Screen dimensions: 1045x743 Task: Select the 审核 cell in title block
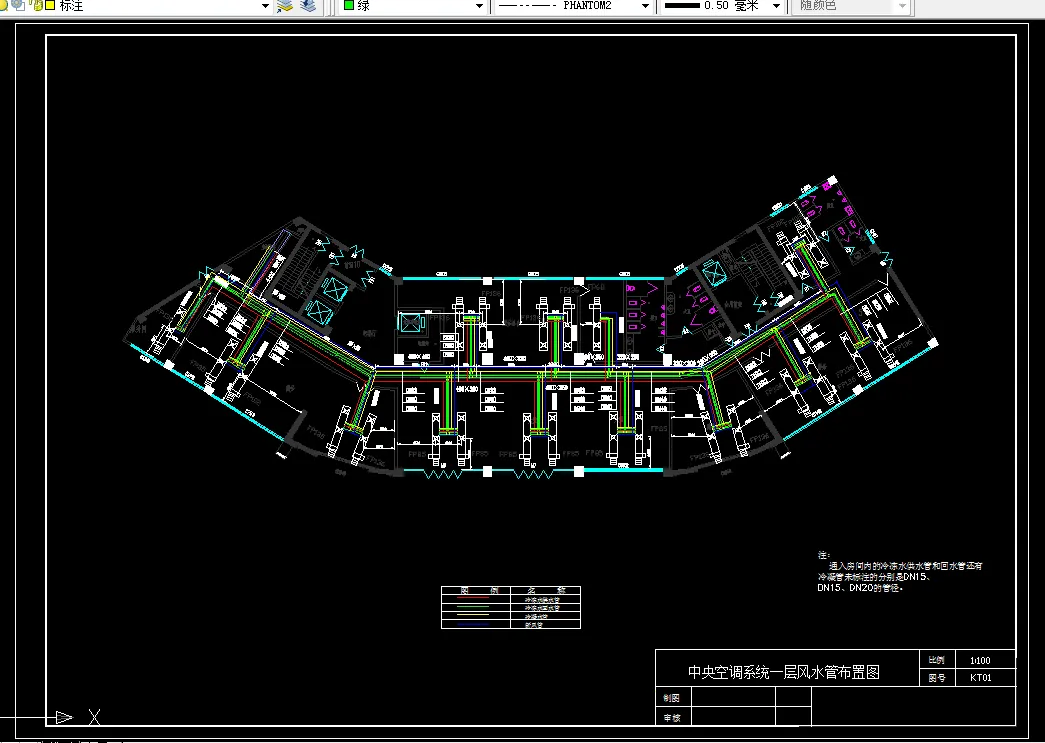[672, 718]
